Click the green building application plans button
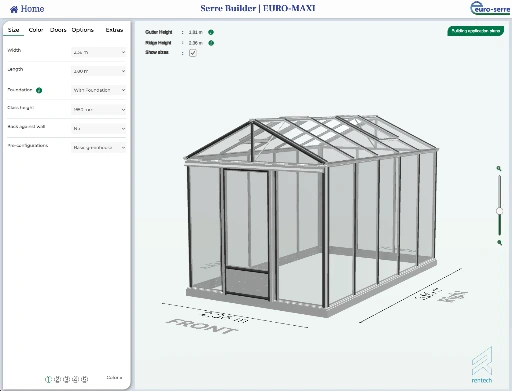Viewport: 512px width, 391px height. 476,31
